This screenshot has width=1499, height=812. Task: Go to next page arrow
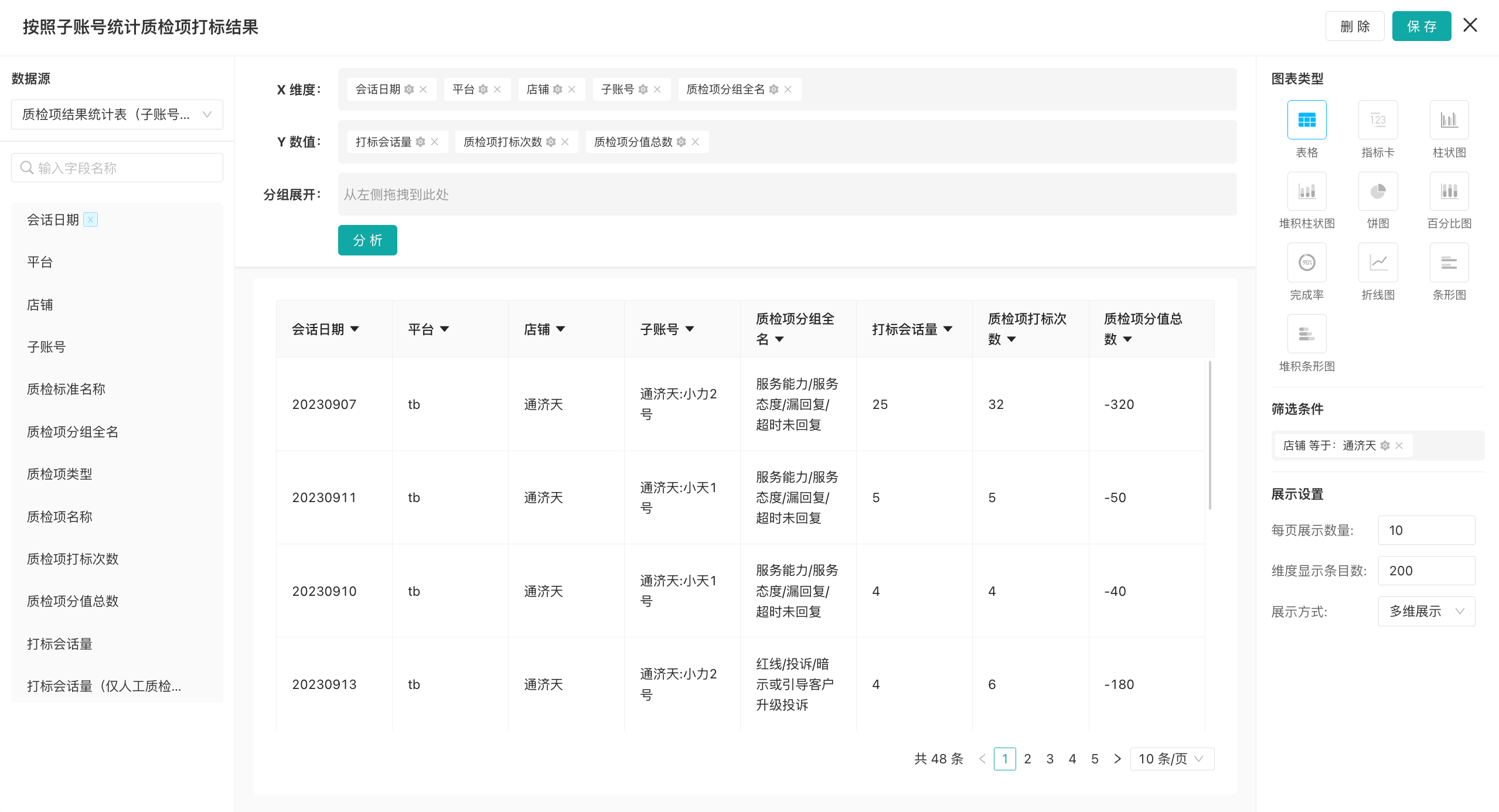(1117, 759)
